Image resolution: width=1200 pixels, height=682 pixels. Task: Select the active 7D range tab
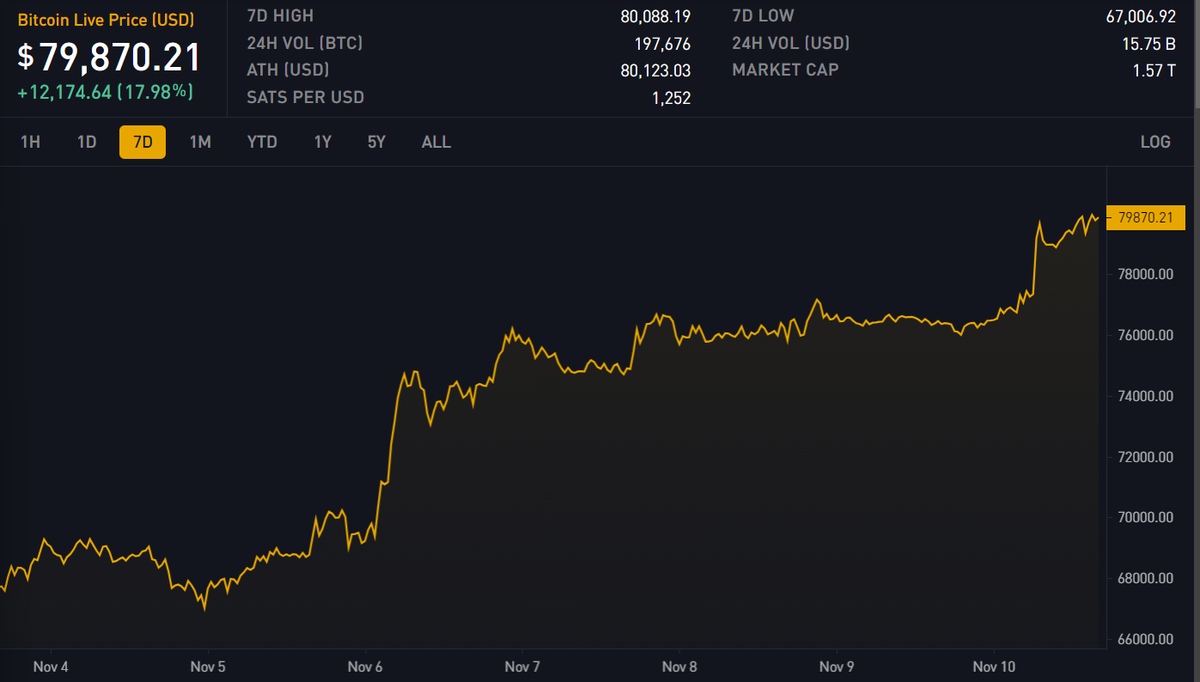click(142, 142)
